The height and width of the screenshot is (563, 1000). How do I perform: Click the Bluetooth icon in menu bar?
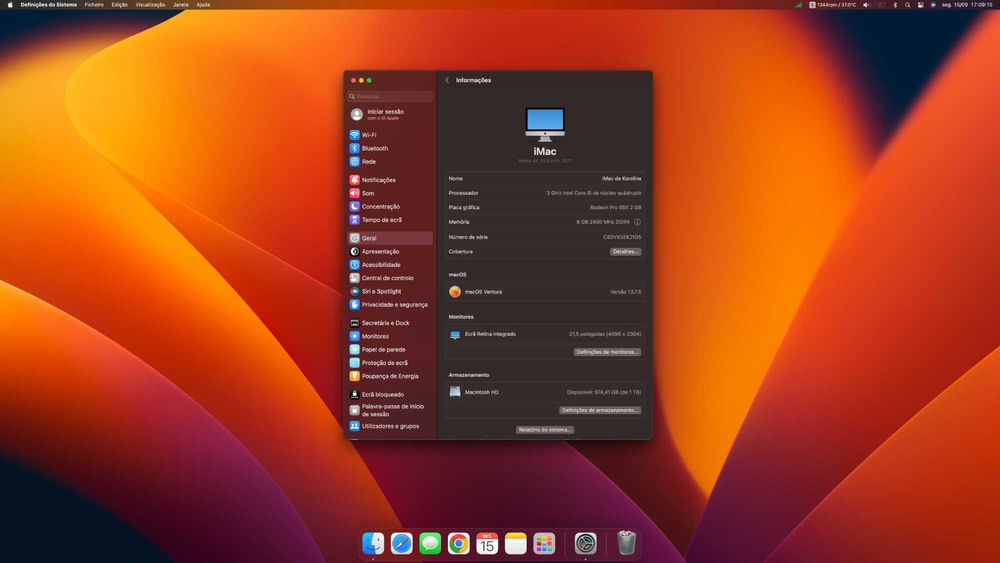pos(895,4)
